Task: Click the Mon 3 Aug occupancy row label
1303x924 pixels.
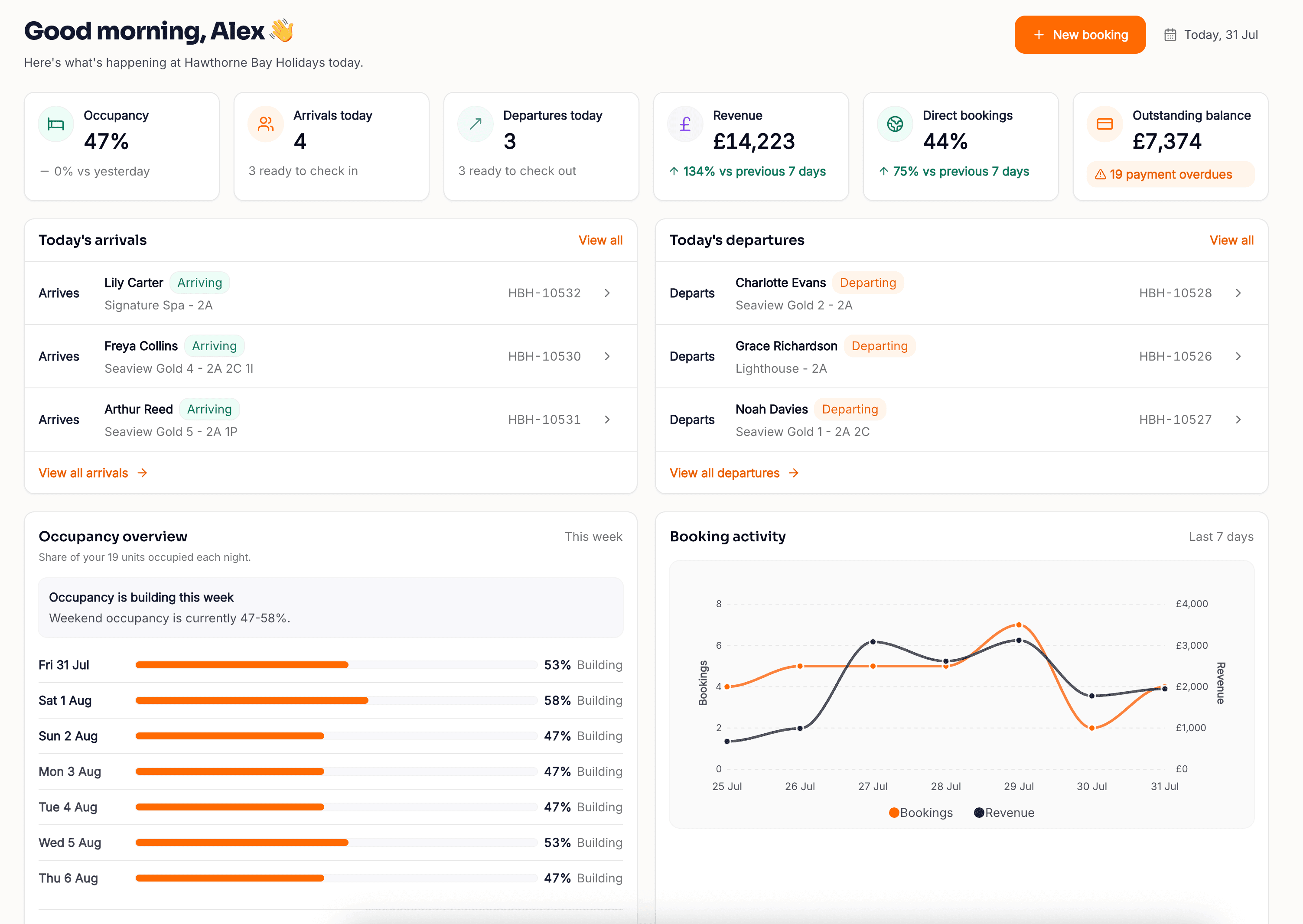Action: [x=70, y=771]
